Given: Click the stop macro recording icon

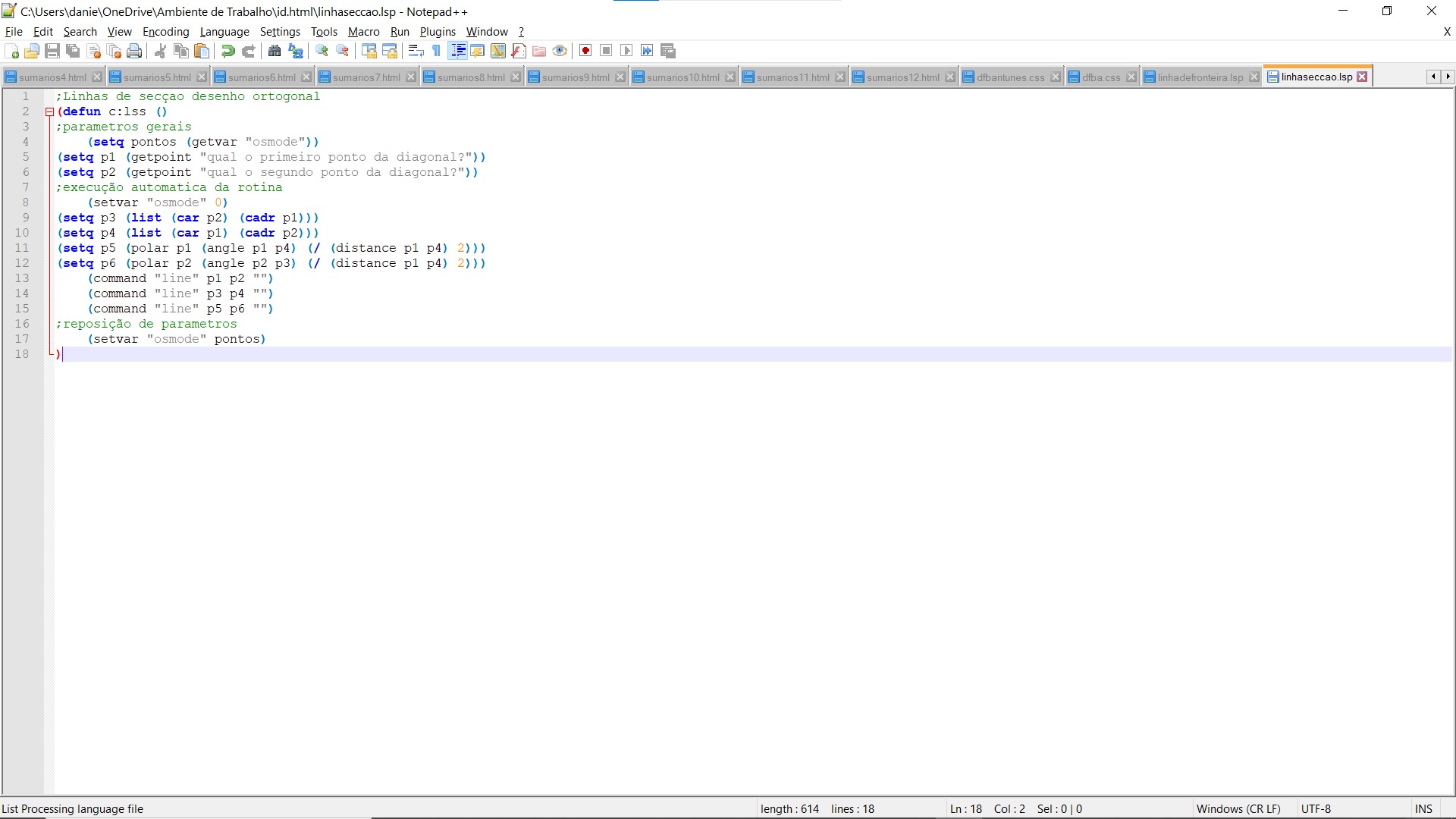Looking at the screenshot, I should (x=606, y=51).
